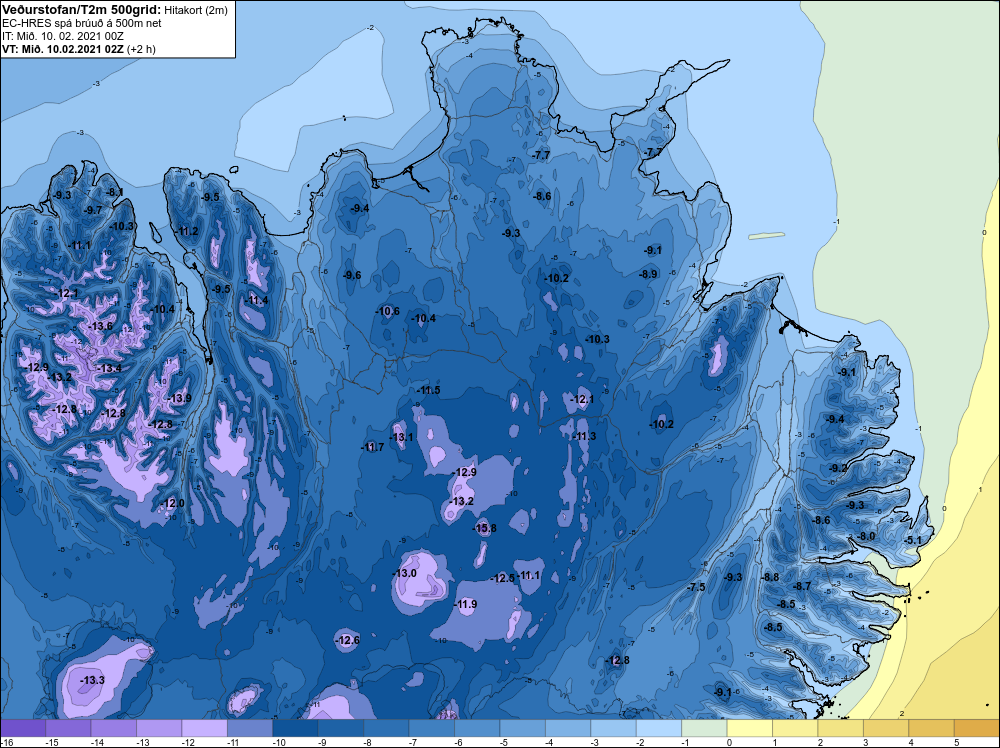Screen dimensions: 1000x748
Task: Click the valid time "VT: Mið. 10.02.2021 02Z"
Action: coord(62,49)
